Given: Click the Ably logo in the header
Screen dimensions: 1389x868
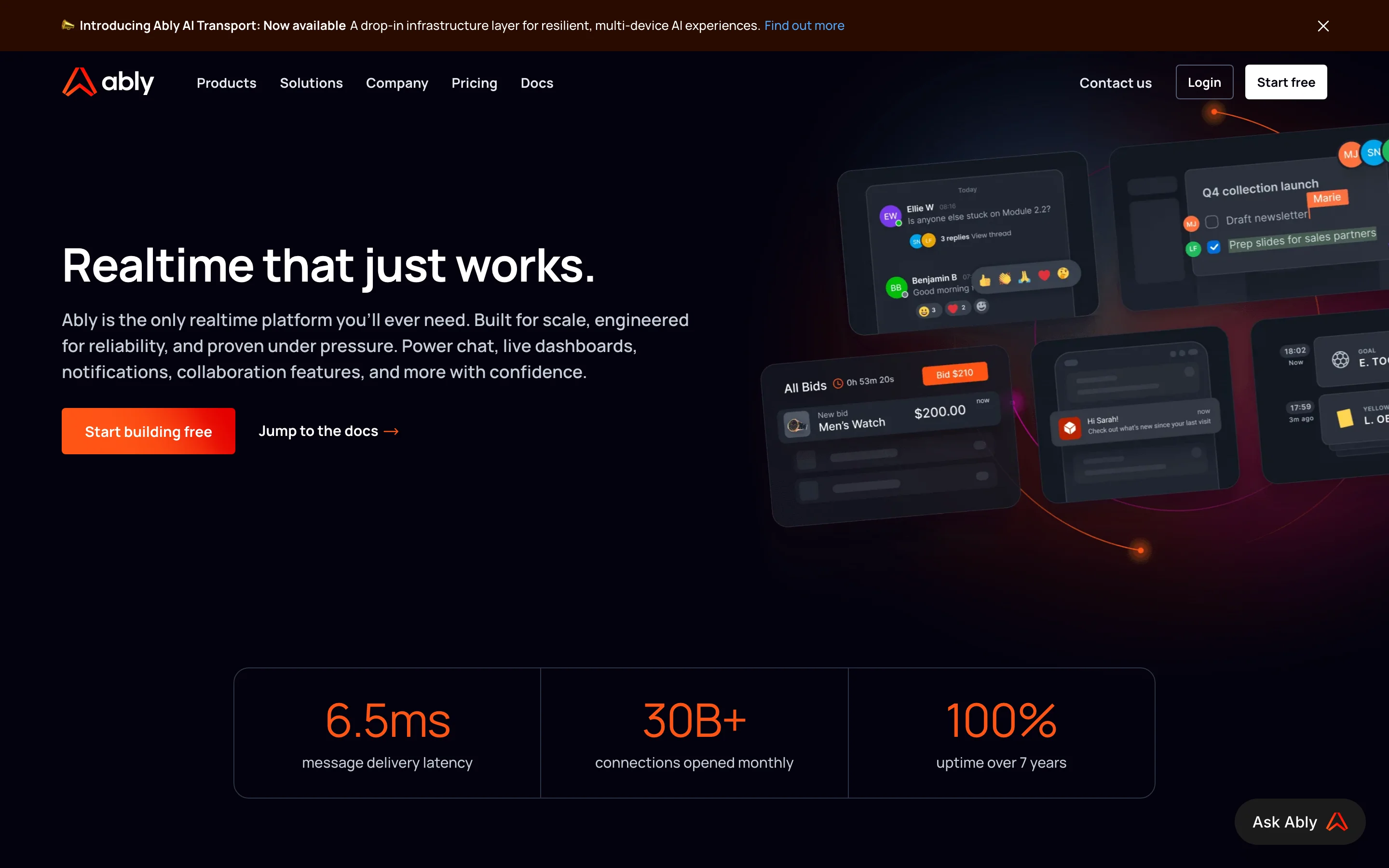Looking at the screenshot, I should (x=108, y=82).
